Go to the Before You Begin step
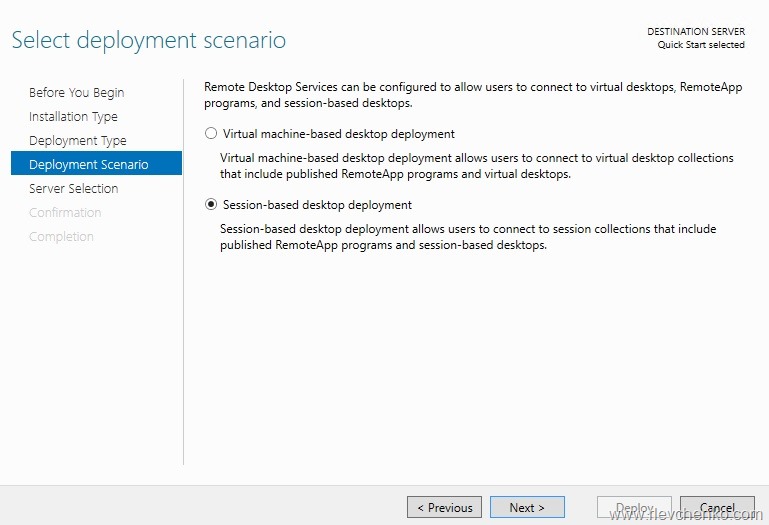 (x=77, y=93)
